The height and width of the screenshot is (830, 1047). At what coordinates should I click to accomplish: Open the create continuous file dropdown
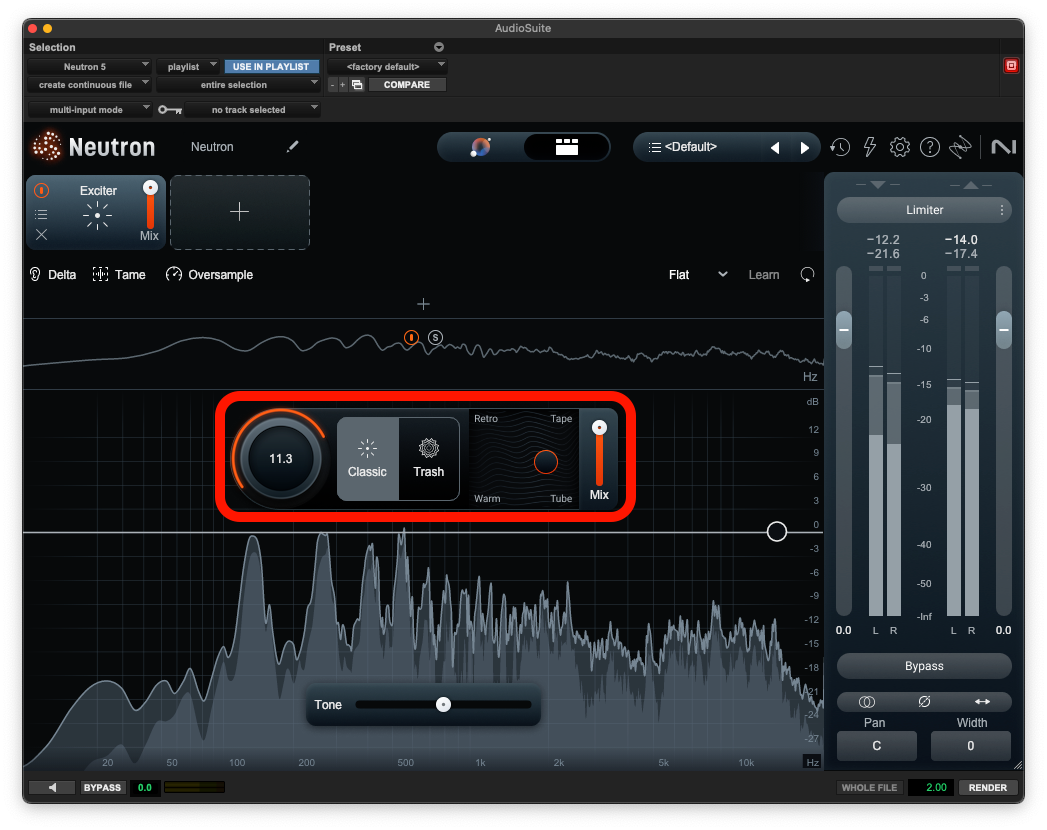[x=89, y=85]
